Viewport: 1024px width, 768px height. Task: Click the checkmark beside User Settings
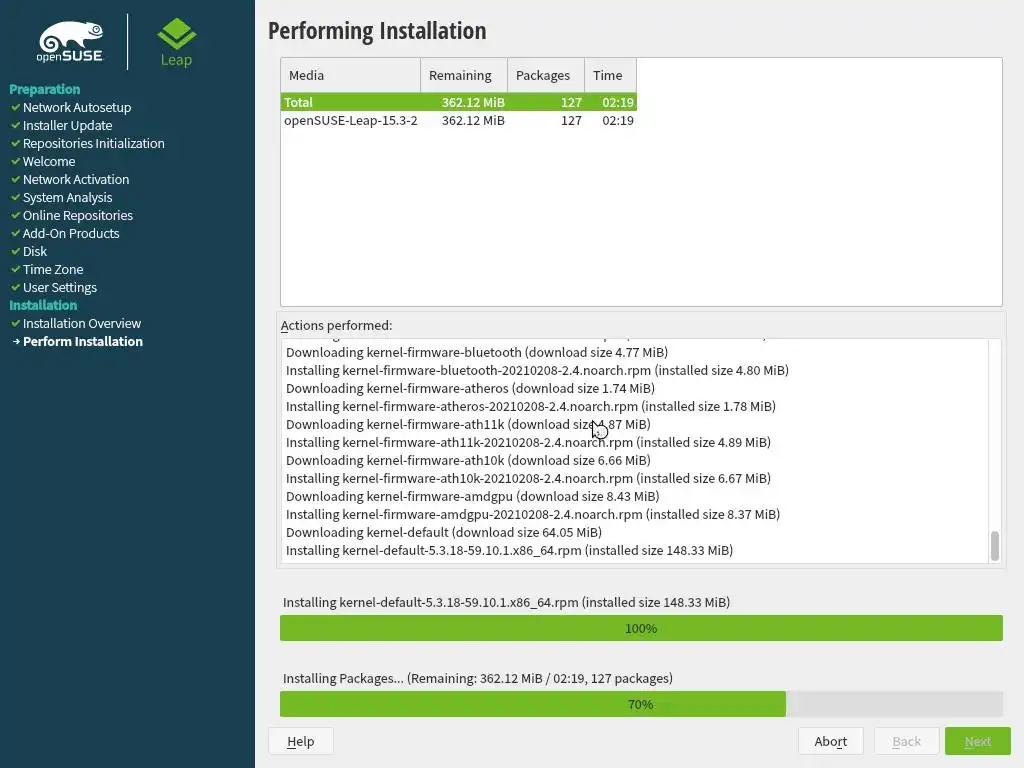point(16,287)
